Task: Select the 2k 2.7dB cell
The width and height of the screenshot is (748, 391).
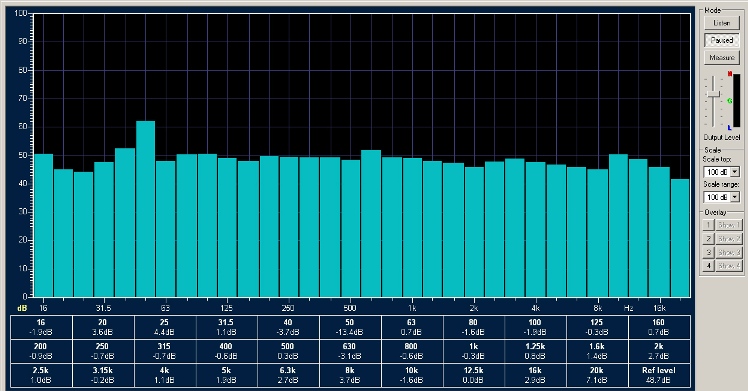Action: coord(659,351)
